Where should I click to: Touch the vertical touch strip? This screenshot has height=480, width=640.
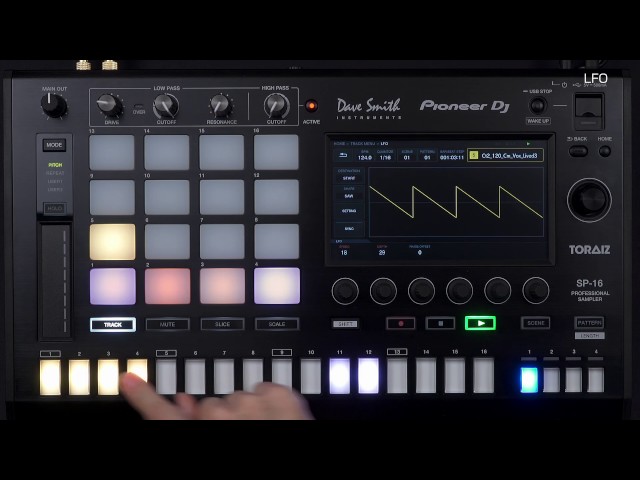point(56,282)
